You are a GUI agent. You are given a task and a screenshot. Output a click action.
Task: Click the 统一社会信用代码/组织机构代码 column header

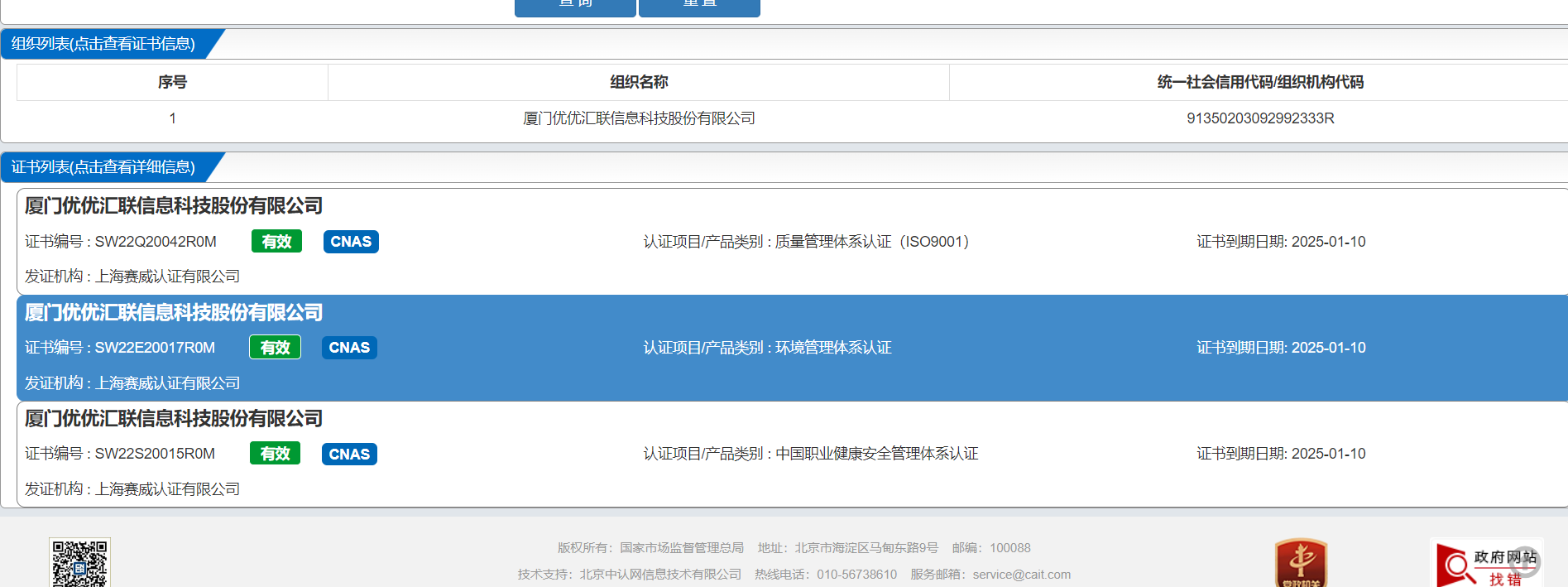1259,82
